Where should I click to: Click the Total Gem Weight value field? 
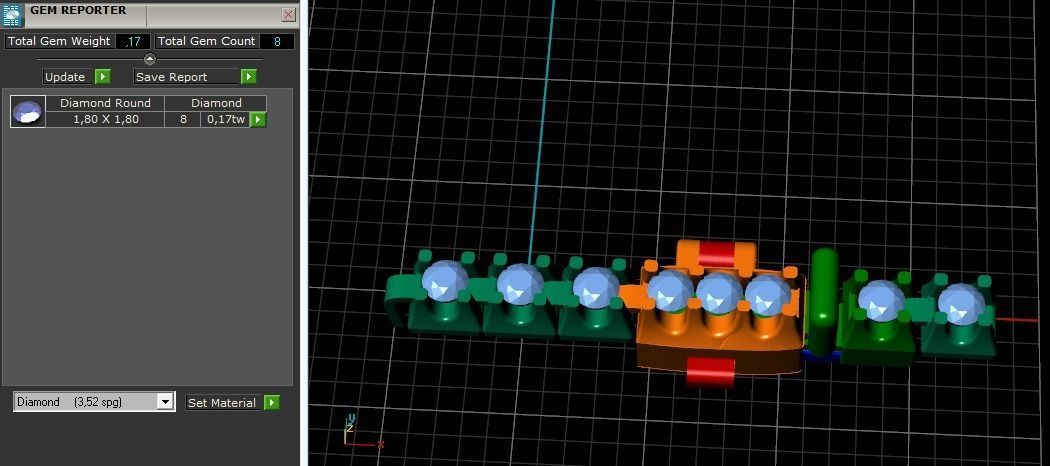(133, 42)
